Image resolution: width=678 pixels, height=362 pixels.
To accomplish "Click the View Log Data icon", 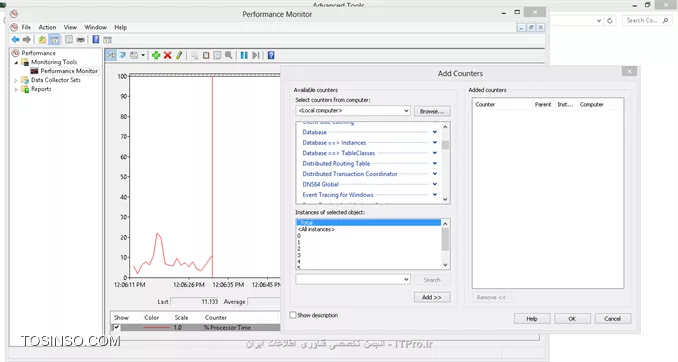I will (x=122, y=55).
